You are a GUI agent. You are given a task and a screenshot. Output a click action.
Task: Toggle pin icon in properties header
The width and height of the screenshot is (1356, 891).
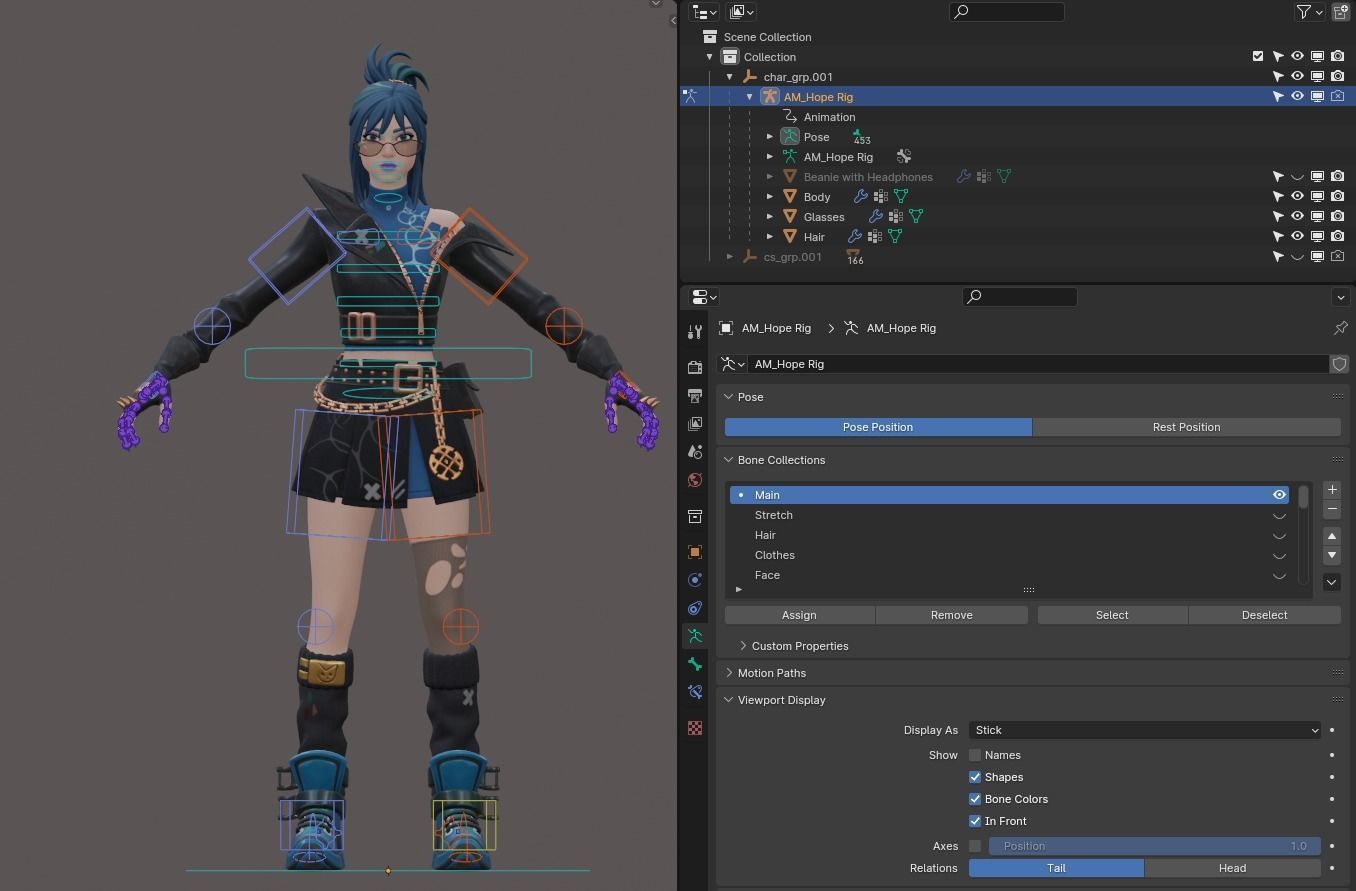pos(1341,328)
